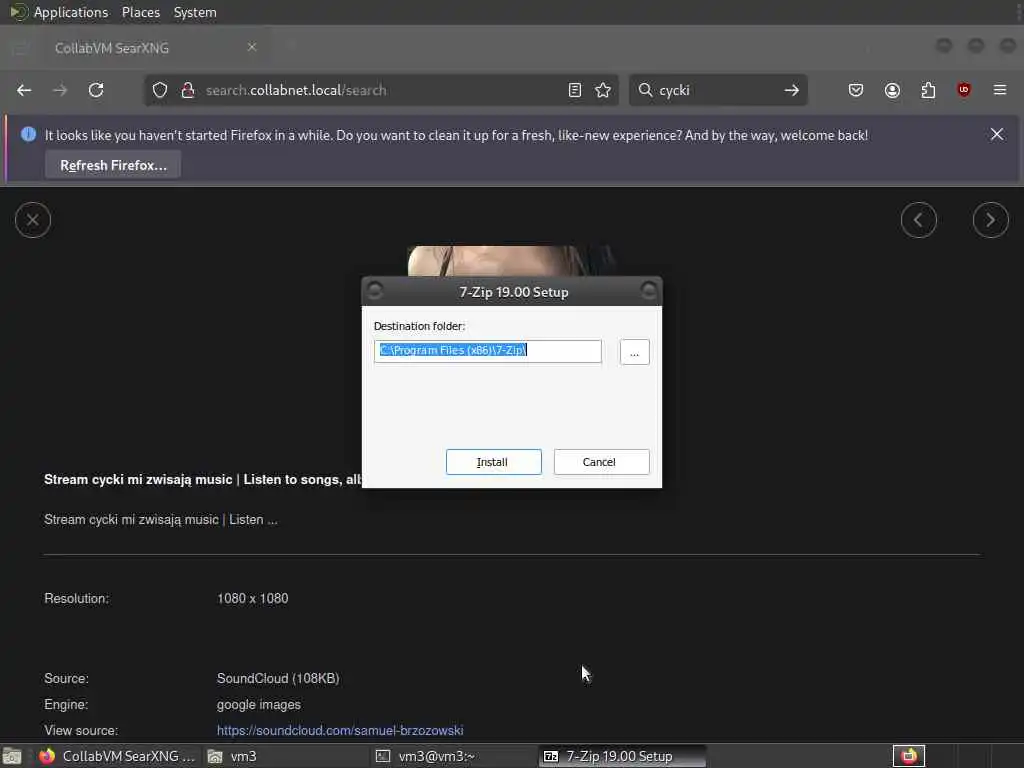1024x768 pixels.
Task: Open the Firefox account icon
Action: 892,90
